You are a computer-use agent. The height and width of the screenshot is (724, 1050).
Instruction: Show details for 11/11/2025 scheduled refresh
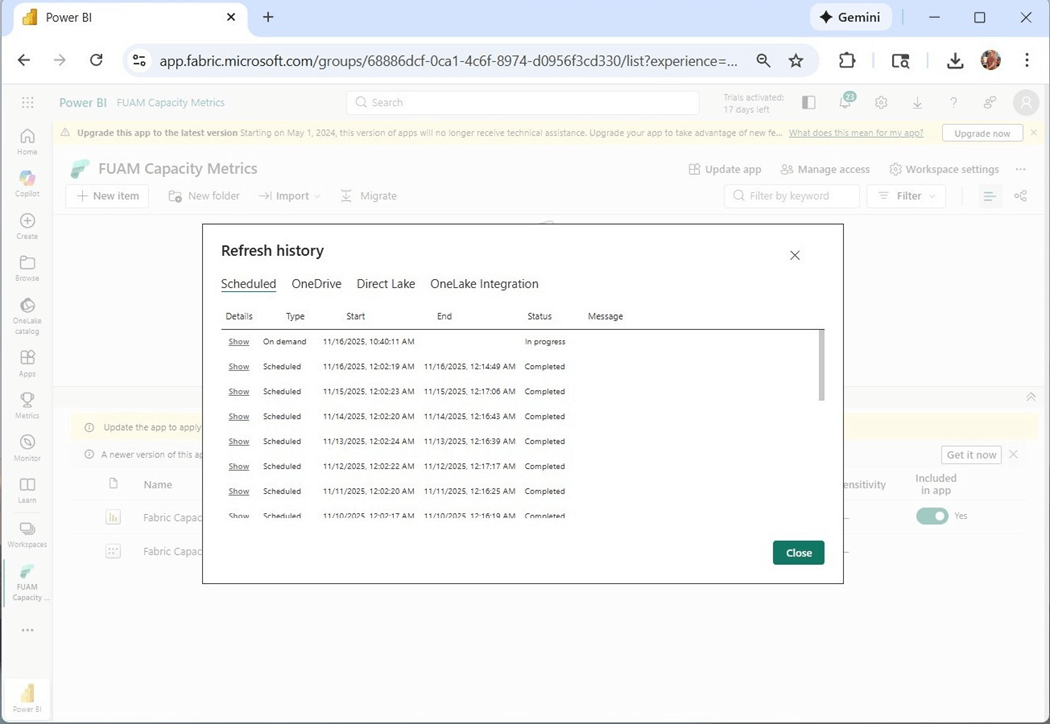pyautogui.click(x=238, y=491)
